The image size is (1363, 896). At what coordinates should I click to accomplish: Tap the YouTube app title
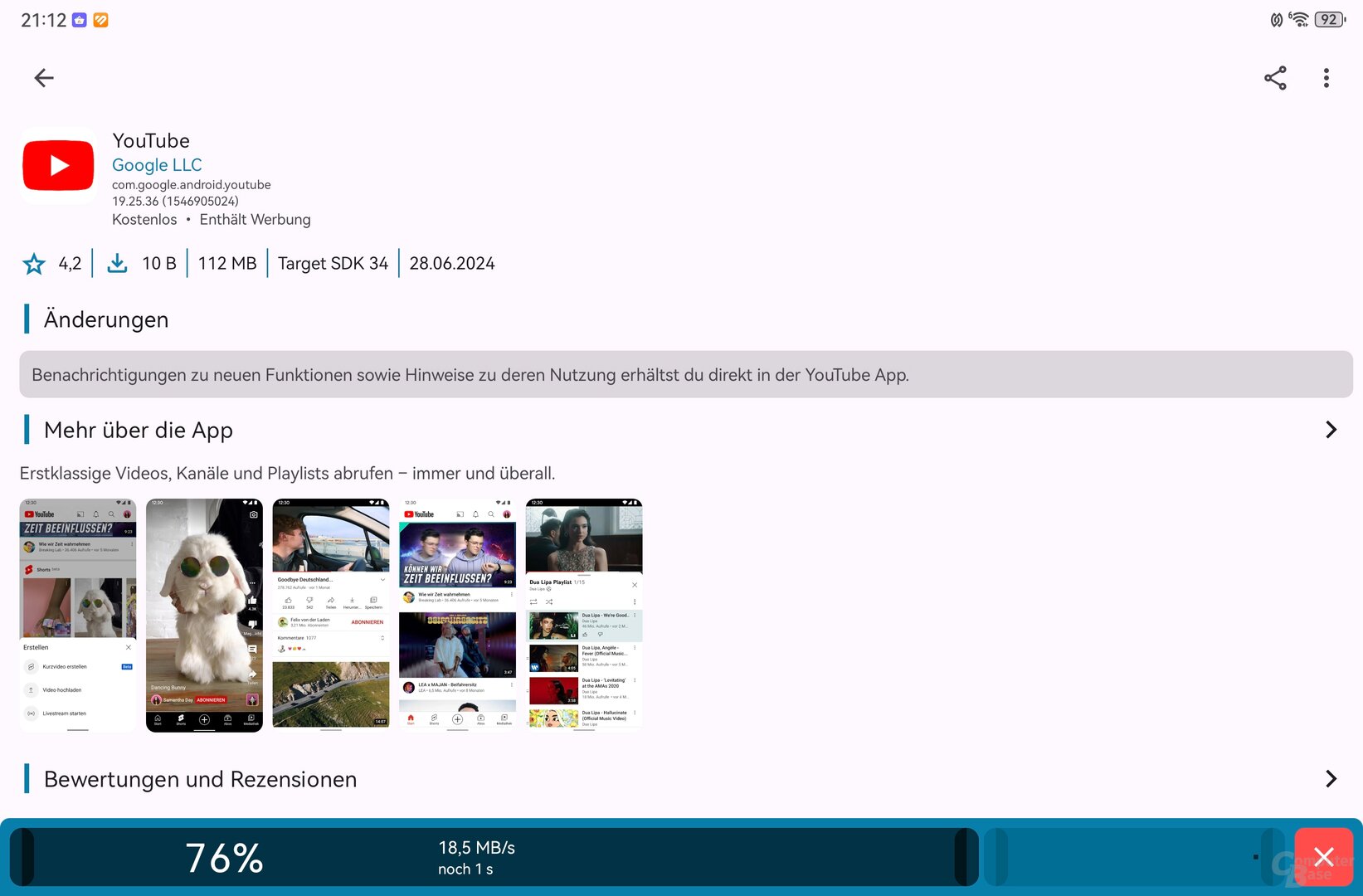pyautogui.click(x=151, y=141)
